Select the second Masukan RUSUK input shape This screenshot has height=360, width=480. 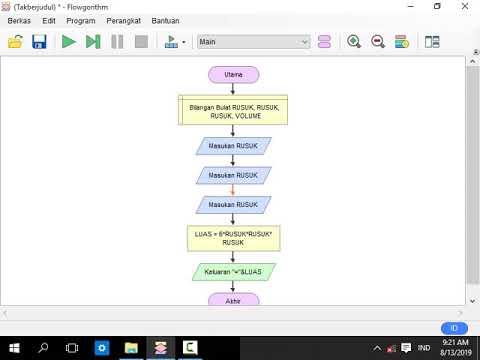coord(233,175)
